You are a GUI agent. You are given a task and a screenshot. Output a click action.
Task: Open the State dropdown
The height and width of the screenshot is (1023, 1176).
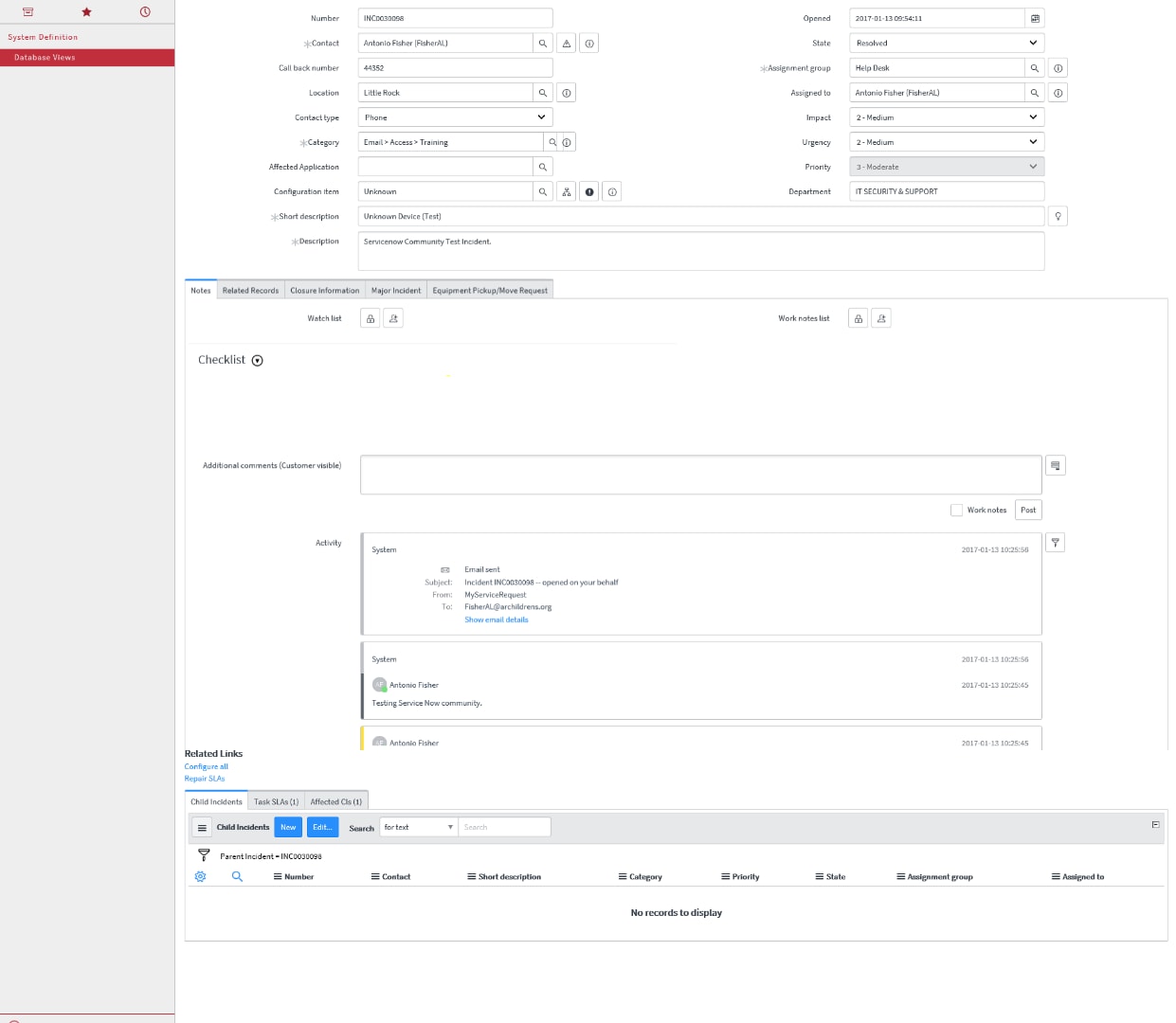947,43
